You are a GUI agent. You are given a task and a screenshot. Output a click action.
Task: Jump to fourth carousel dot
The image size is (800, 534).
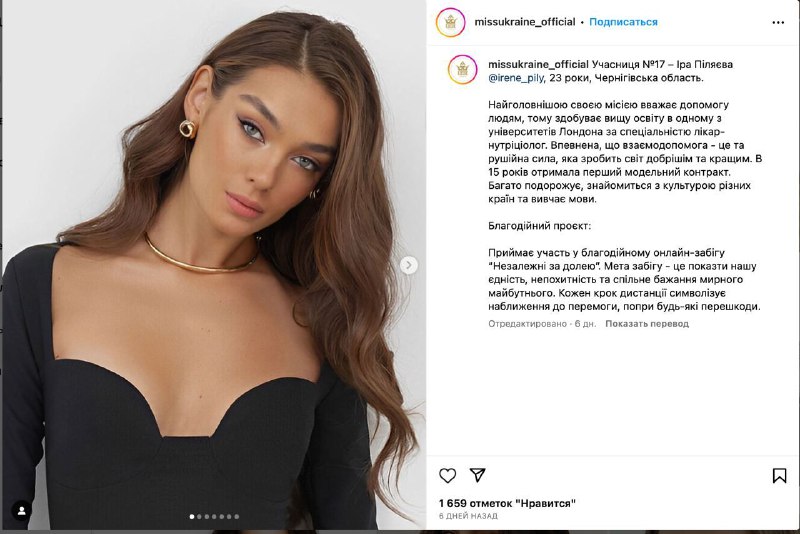214,517
